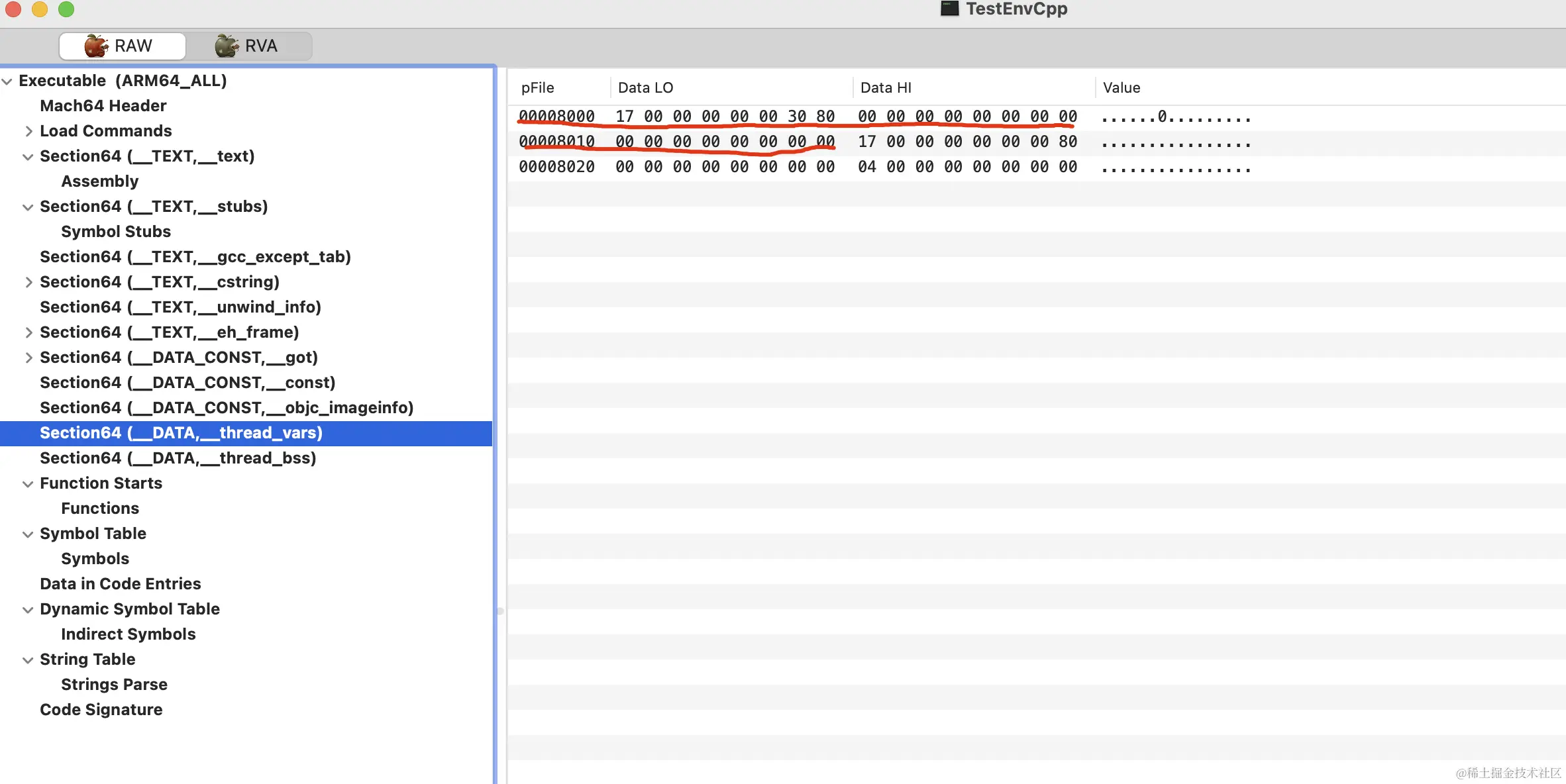Collapse the Symbol Table node
The width and height of the screenshot is (1566, 784).
(x=28, y=534)
